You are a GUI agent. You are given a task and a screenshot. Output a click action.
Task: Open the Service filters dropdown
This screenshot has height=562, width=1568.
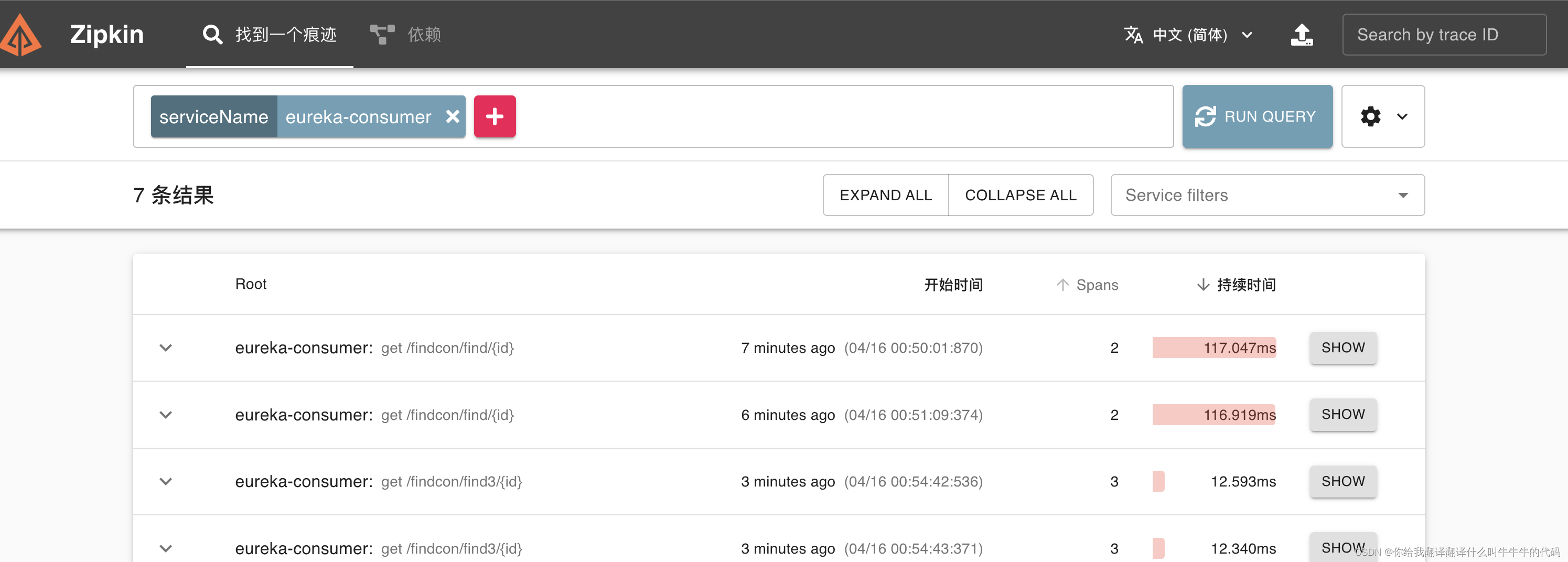1266,194
